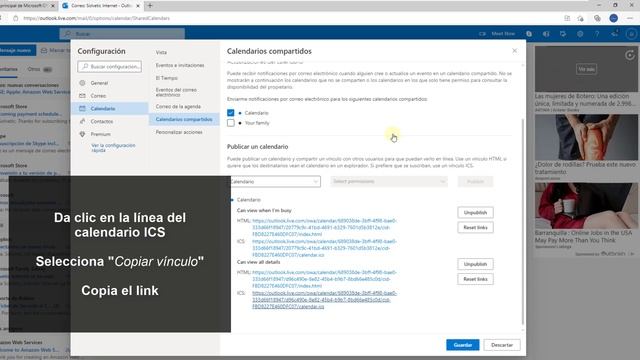The image size is (640, 360).
Task: Open Personalizar acciones settings
Action: [179, 132]
